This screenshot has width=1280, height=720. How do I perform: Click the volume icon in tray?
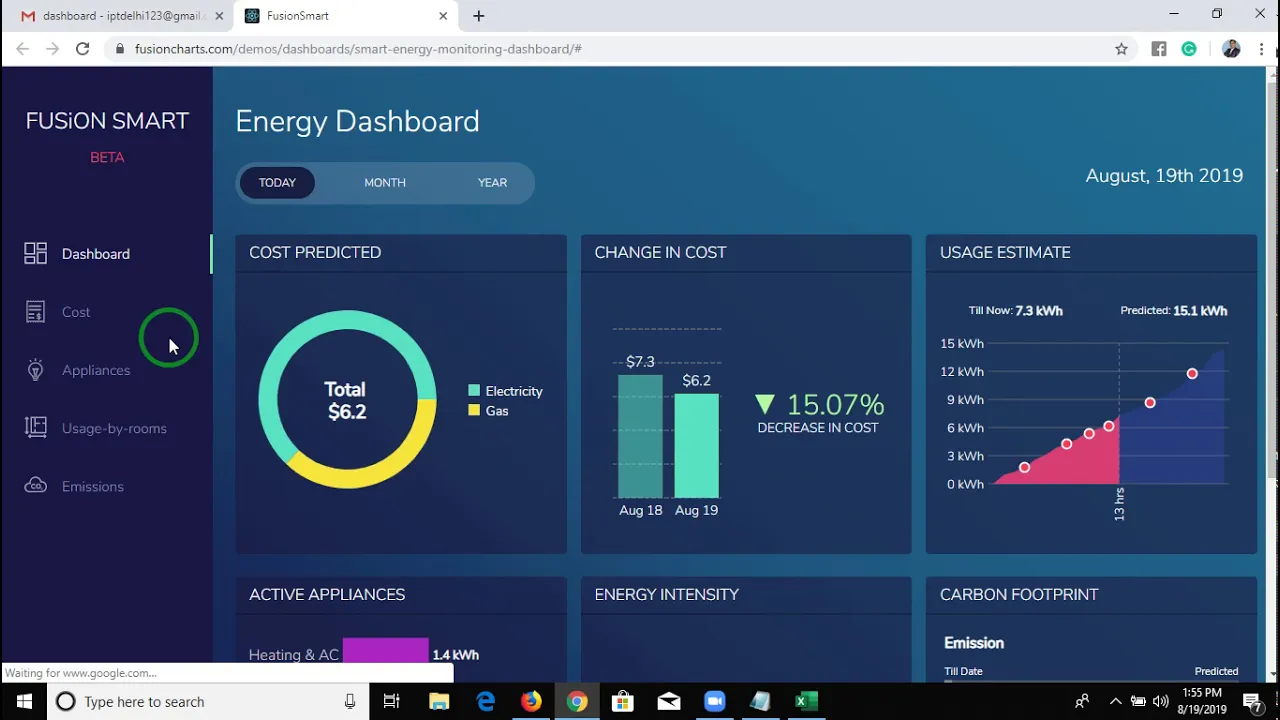[1160, 701]
